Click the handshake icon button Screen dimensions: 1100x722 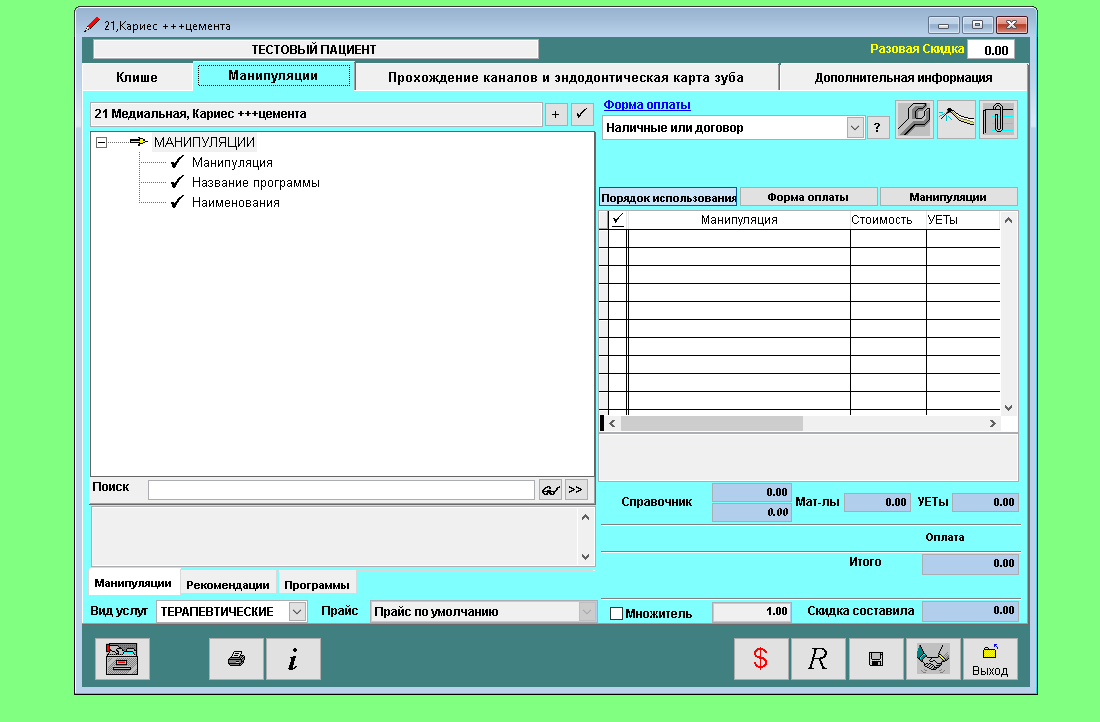tap(932, 660)
